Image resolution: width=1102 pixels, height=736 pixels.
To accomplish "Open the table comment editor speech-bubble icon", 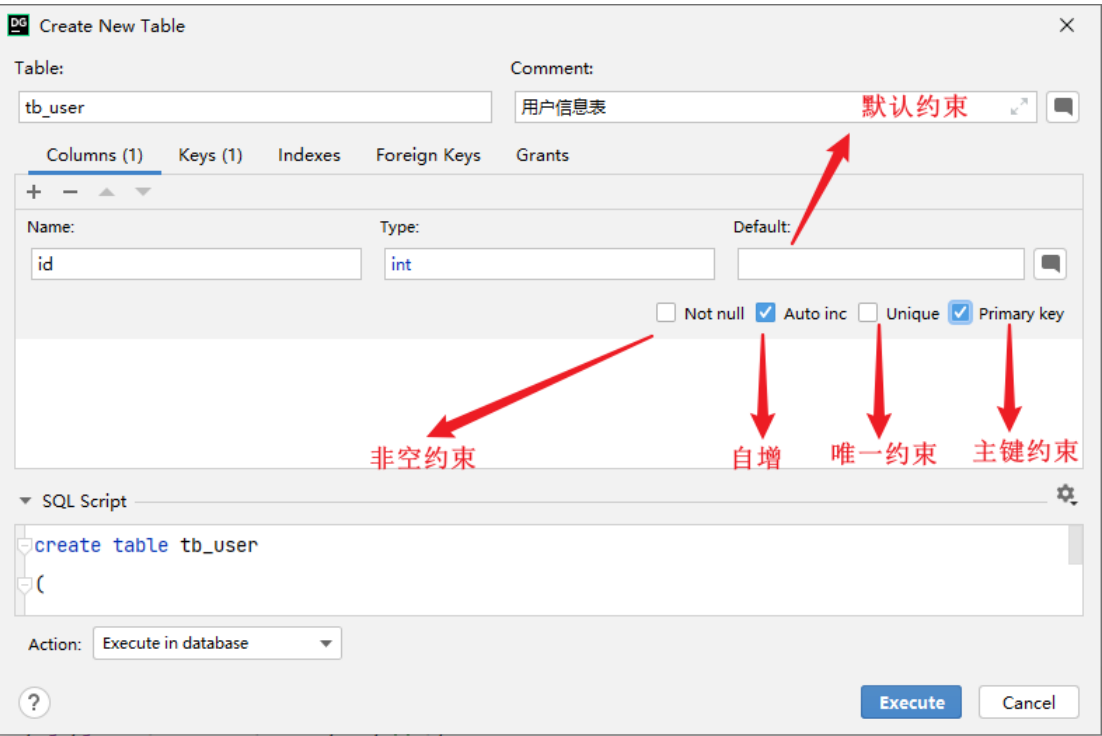I will (1063, 107).
